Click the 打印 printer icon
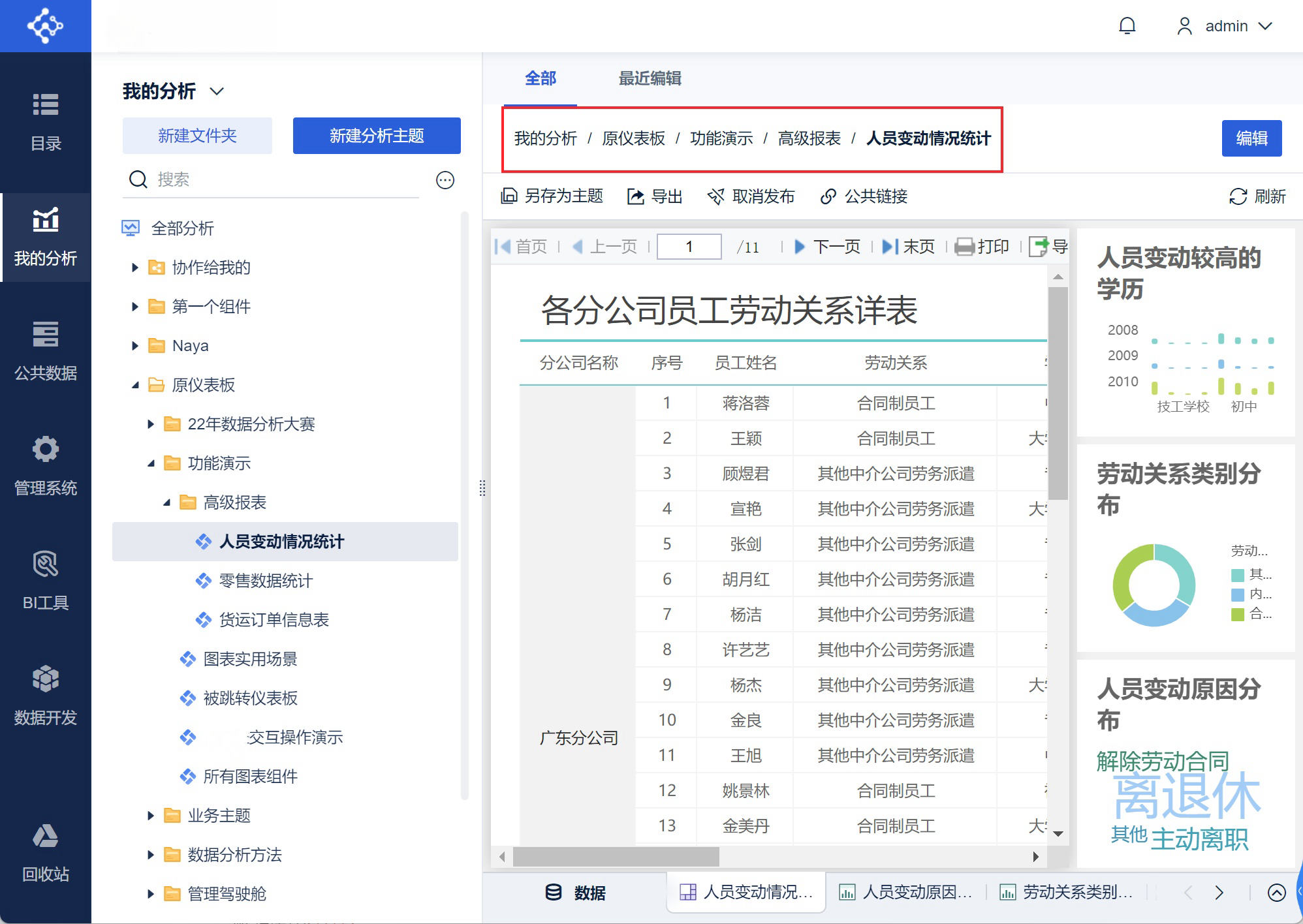 (965, 247)
